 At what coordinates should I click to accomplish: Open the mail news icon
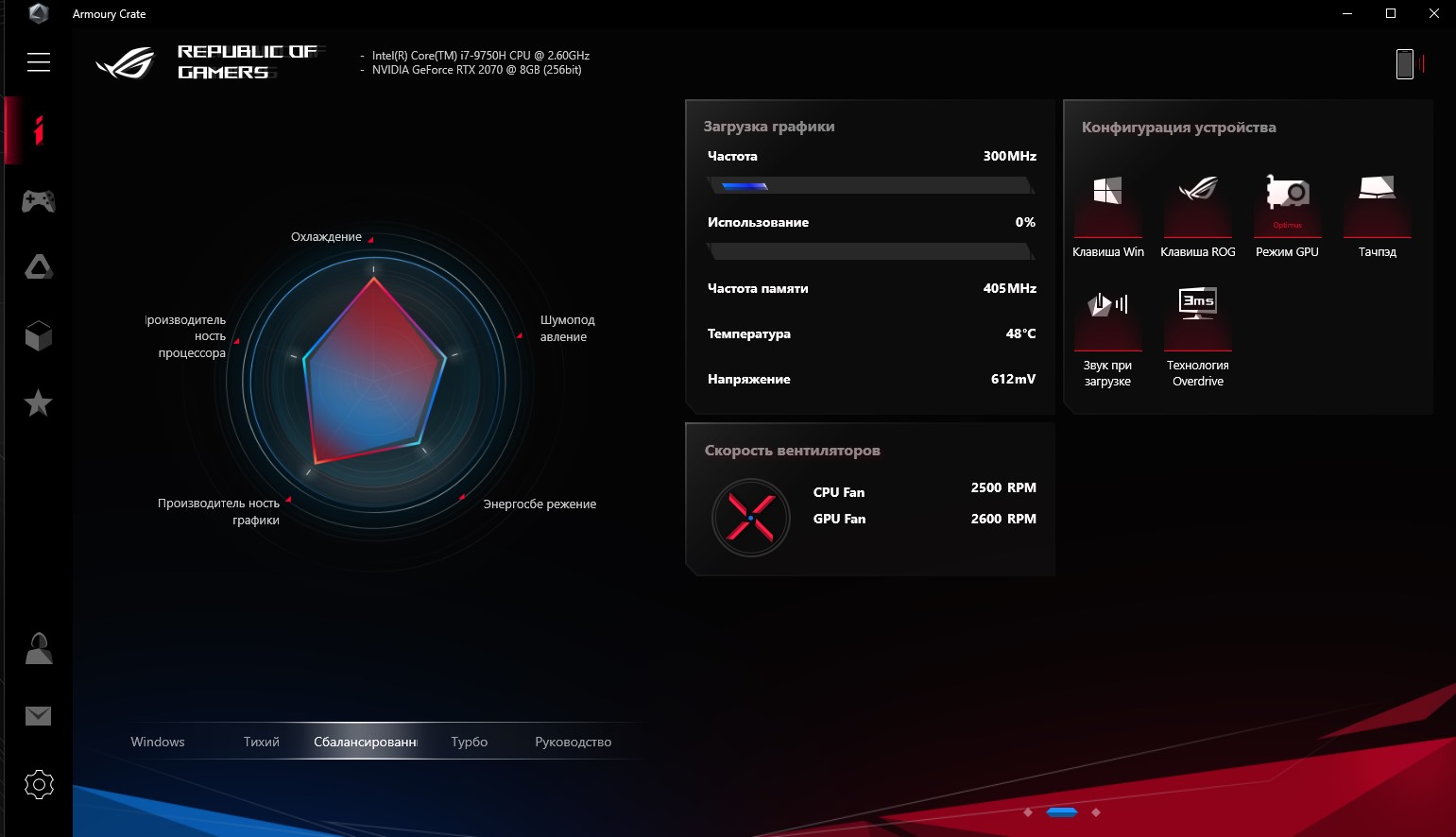coord(39,716)
